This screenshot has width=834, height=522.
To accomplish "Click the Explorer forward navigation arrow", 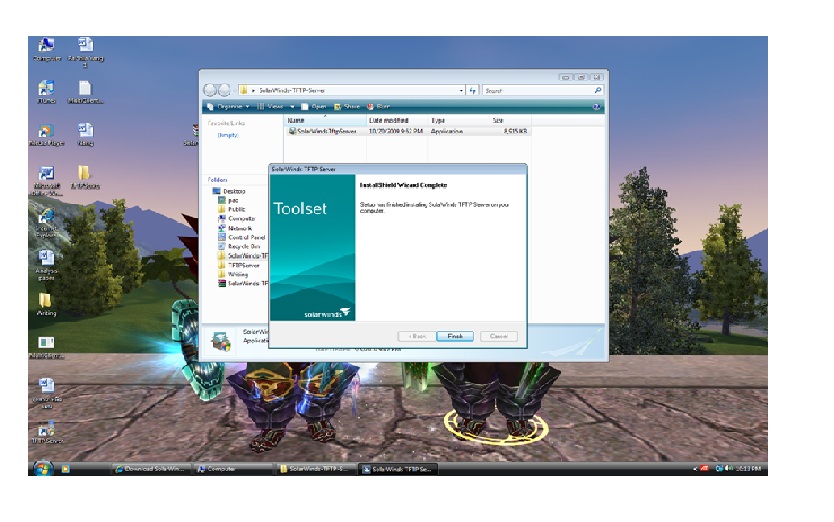I will coord(224,90).
